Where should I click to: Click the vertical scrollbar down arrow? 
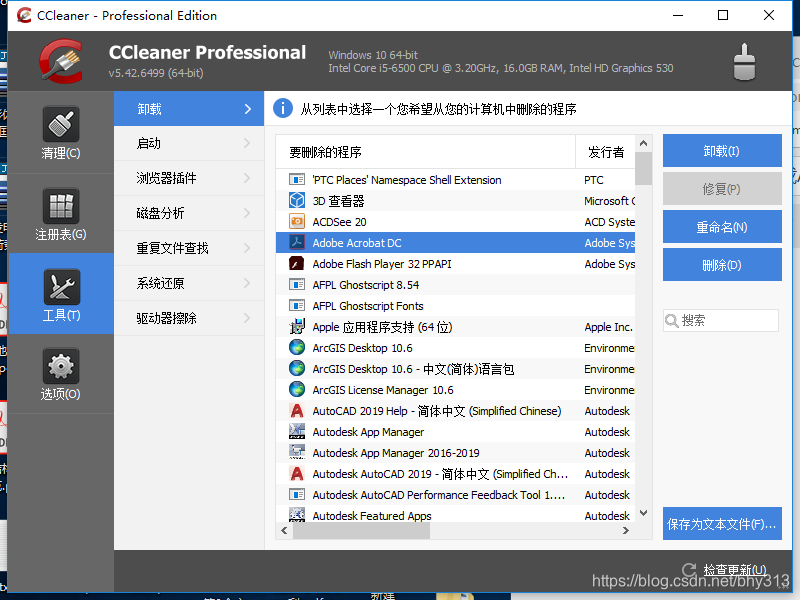pyautogui.click(x=643, y=513)
